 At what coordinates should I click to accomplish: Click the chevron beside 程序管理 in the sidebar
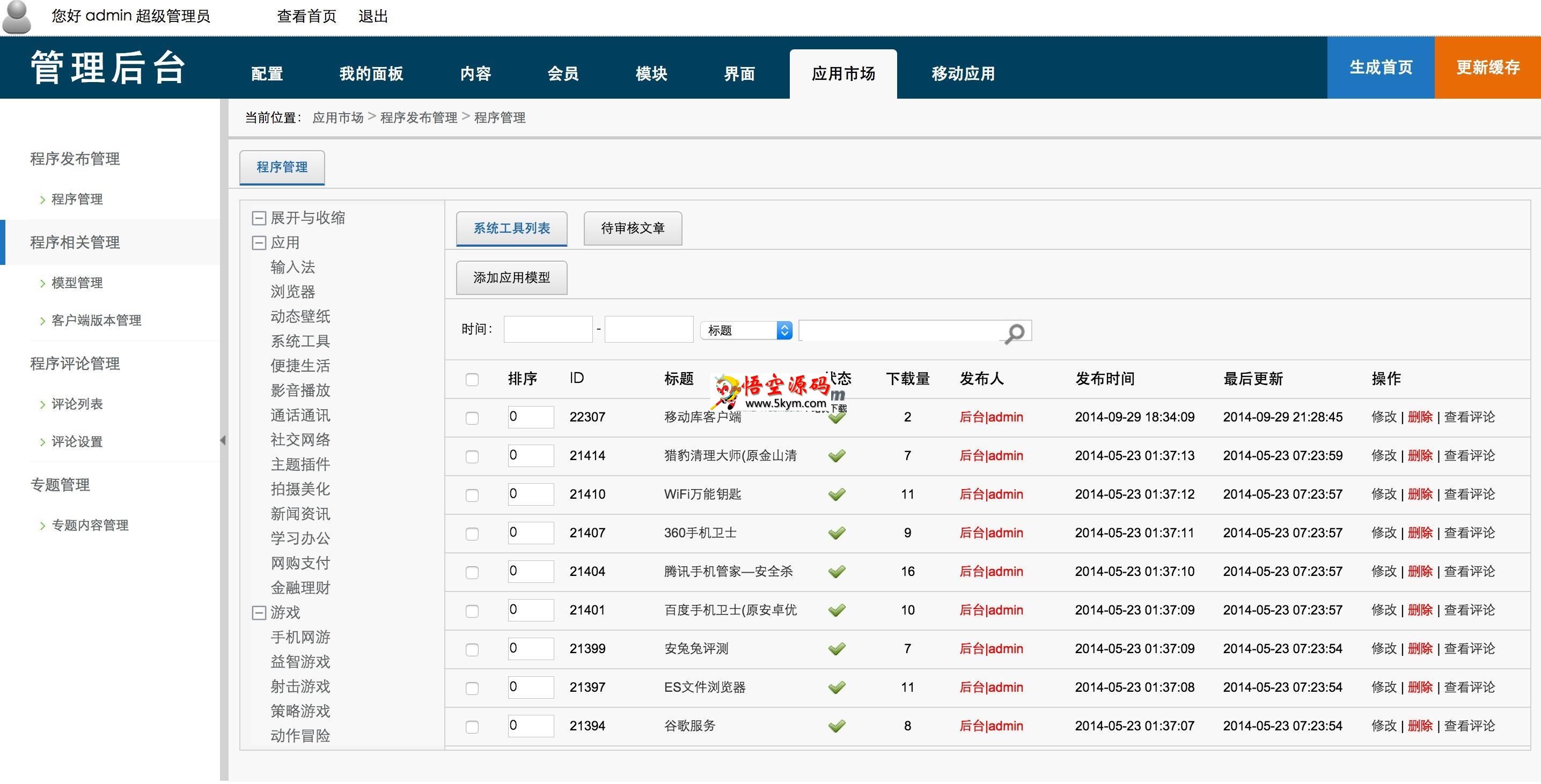coord(42,199)
